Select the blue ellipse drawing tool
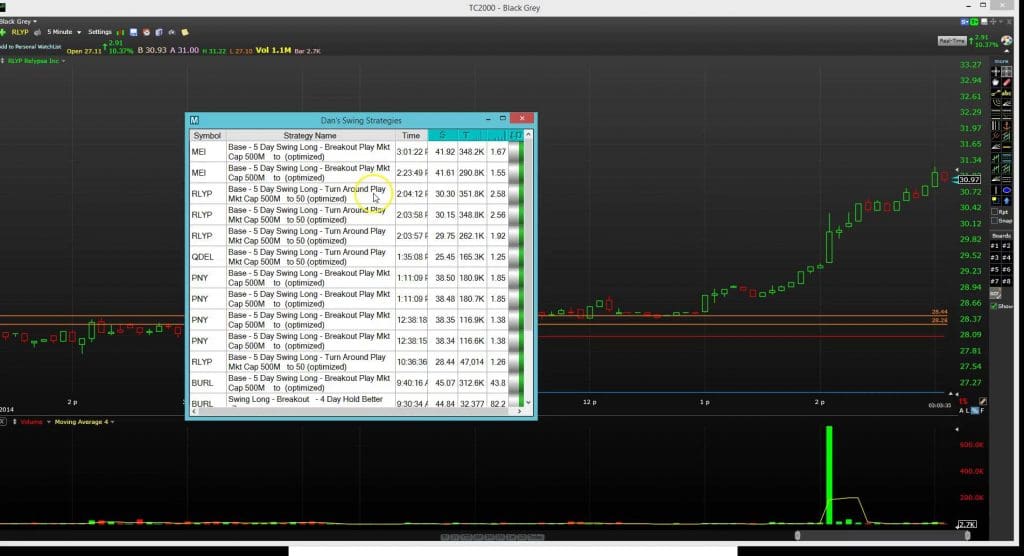The width and height of the screenshot is (1024, 556). [1006, 190]
